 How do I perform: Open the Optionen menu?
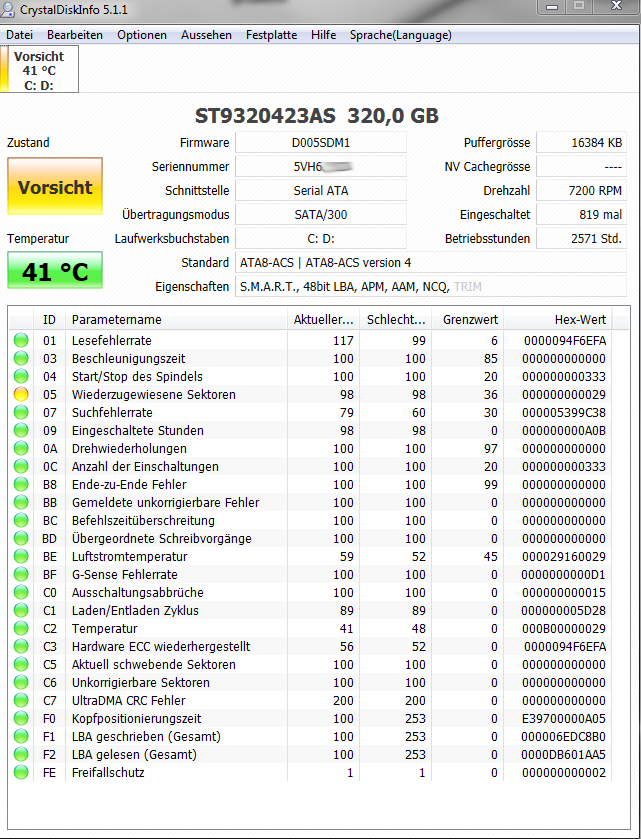141,35
